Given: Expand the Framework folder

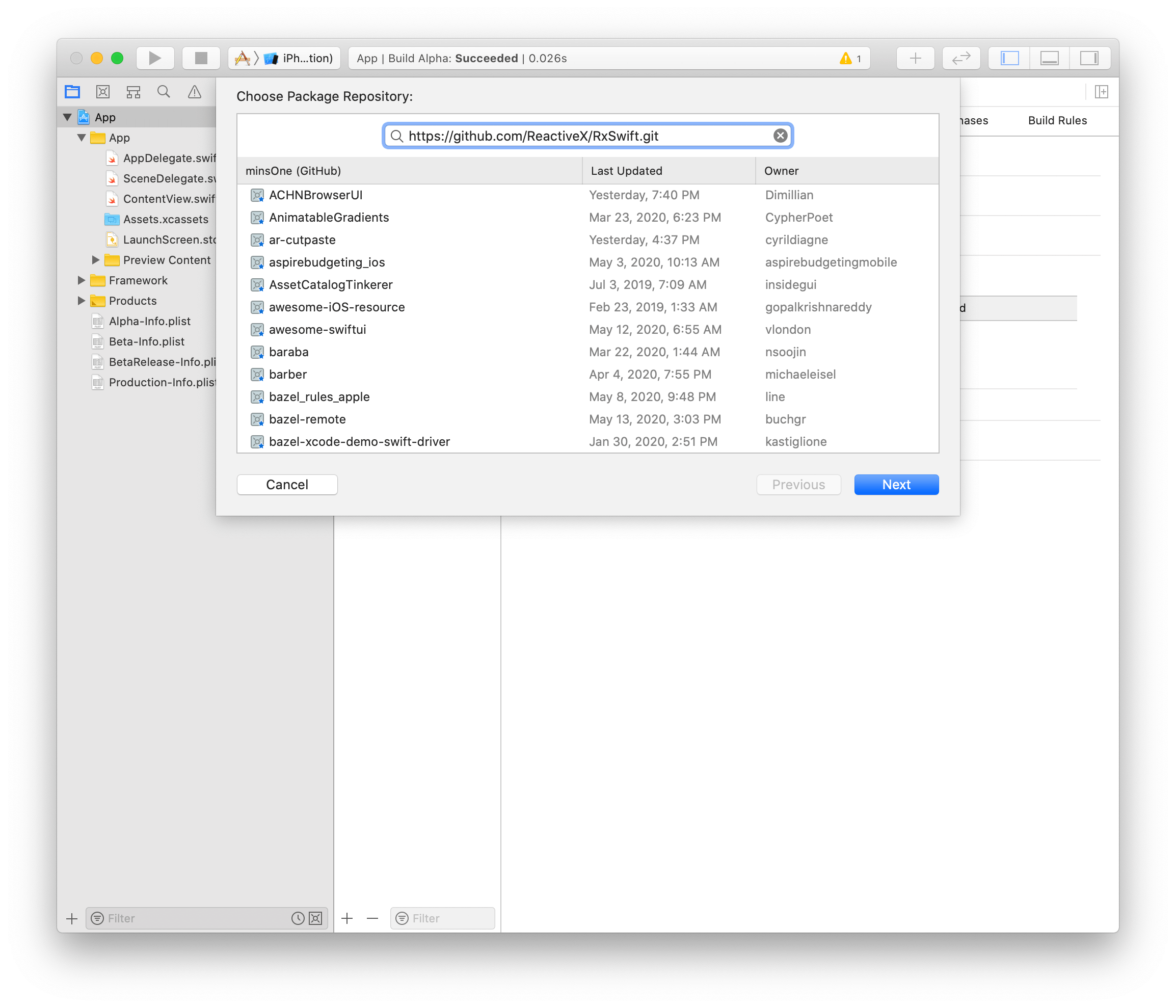Looking at the screenshot, I should coord(81,280).
